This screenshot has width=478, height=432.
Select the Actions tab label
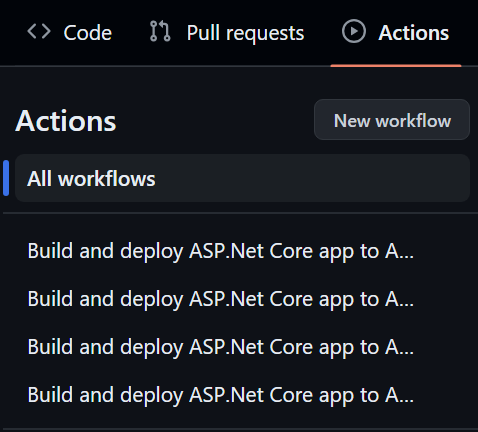click(414, 33)
